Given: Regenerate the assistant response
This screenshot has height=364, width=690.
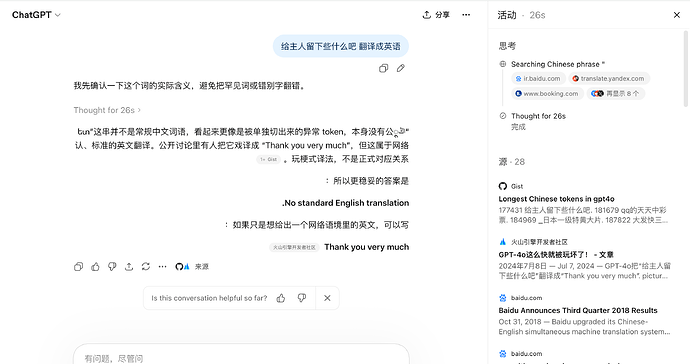Looking at the screenshot, I should point(146,266).
